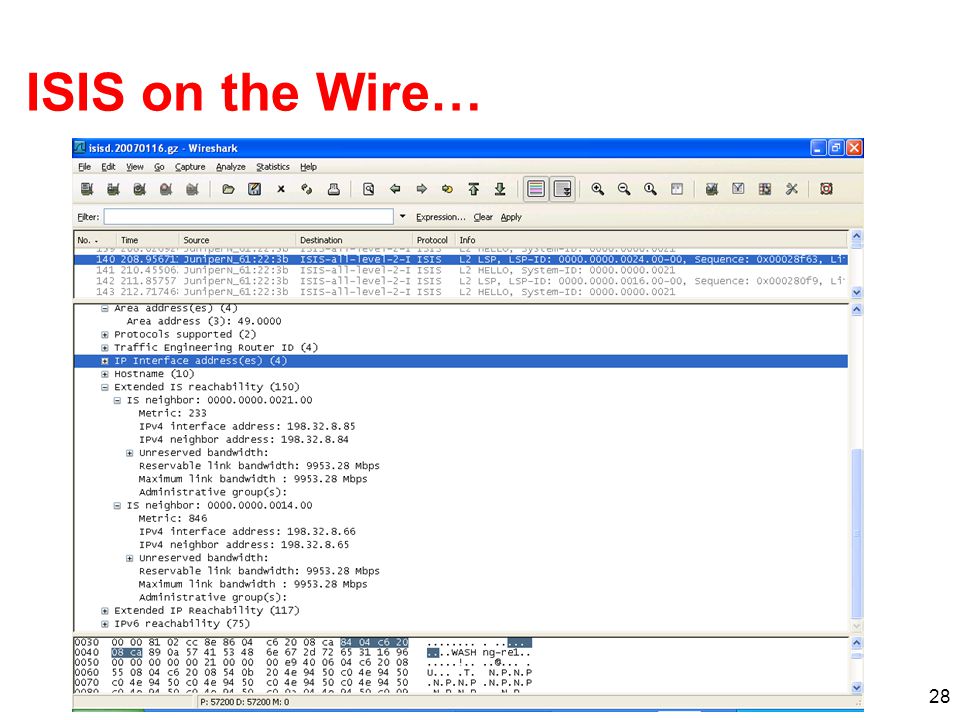Restart the current capture icon
Image resolution: width=960 pixels, height=720 pixels.
pos(192,189)
